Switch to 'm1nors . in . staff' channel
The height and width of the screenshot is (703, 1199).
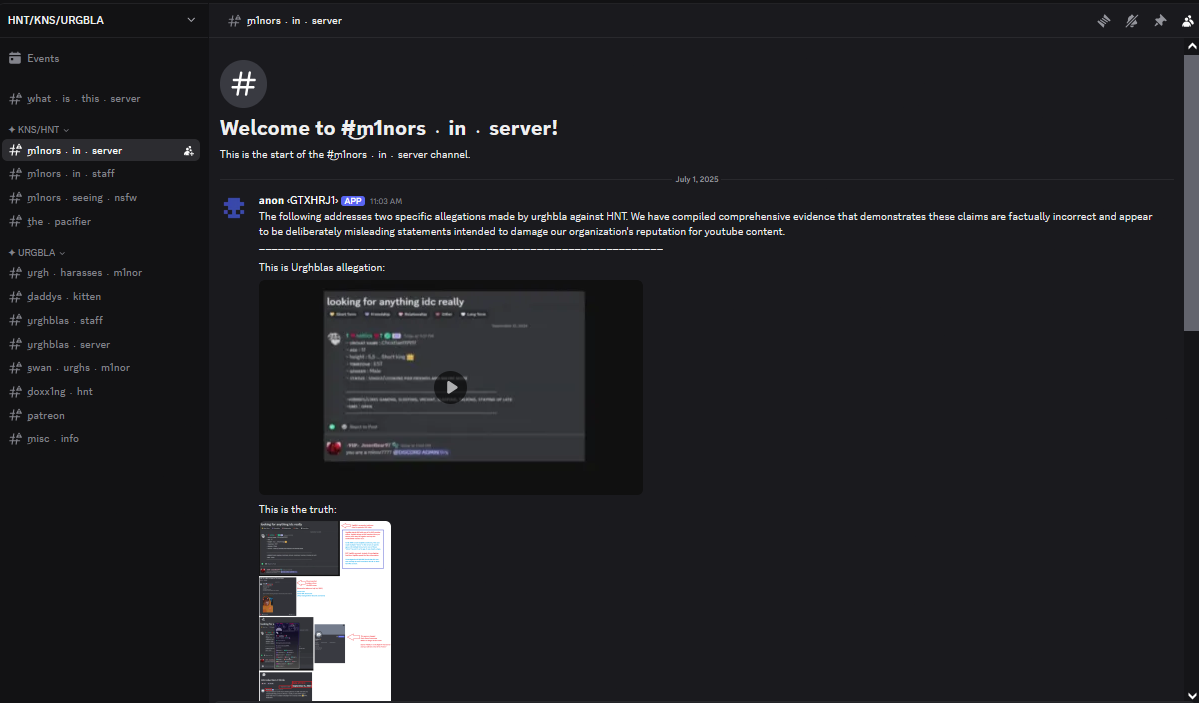(101, 174)
